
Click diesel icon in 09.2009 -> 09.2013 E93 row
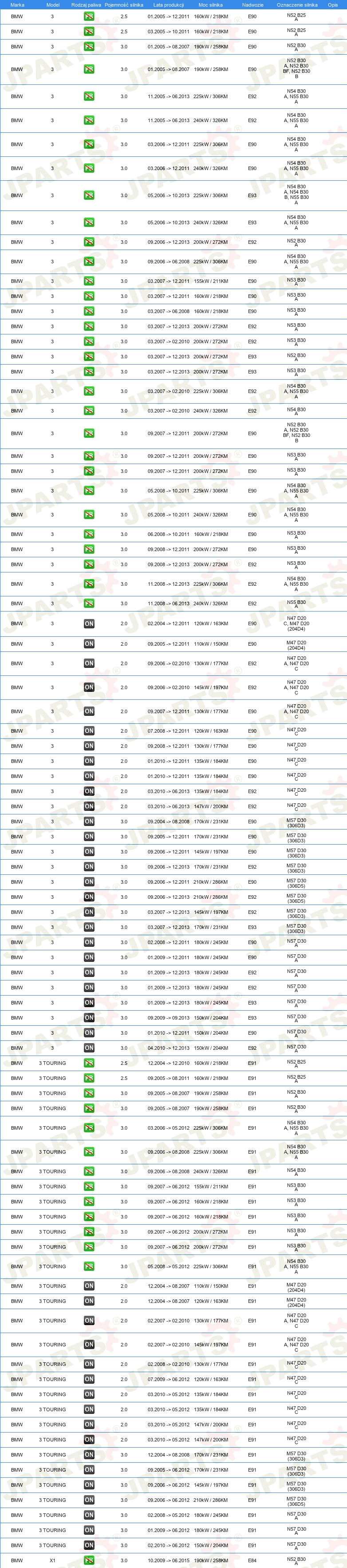(x=89, y=1018)
